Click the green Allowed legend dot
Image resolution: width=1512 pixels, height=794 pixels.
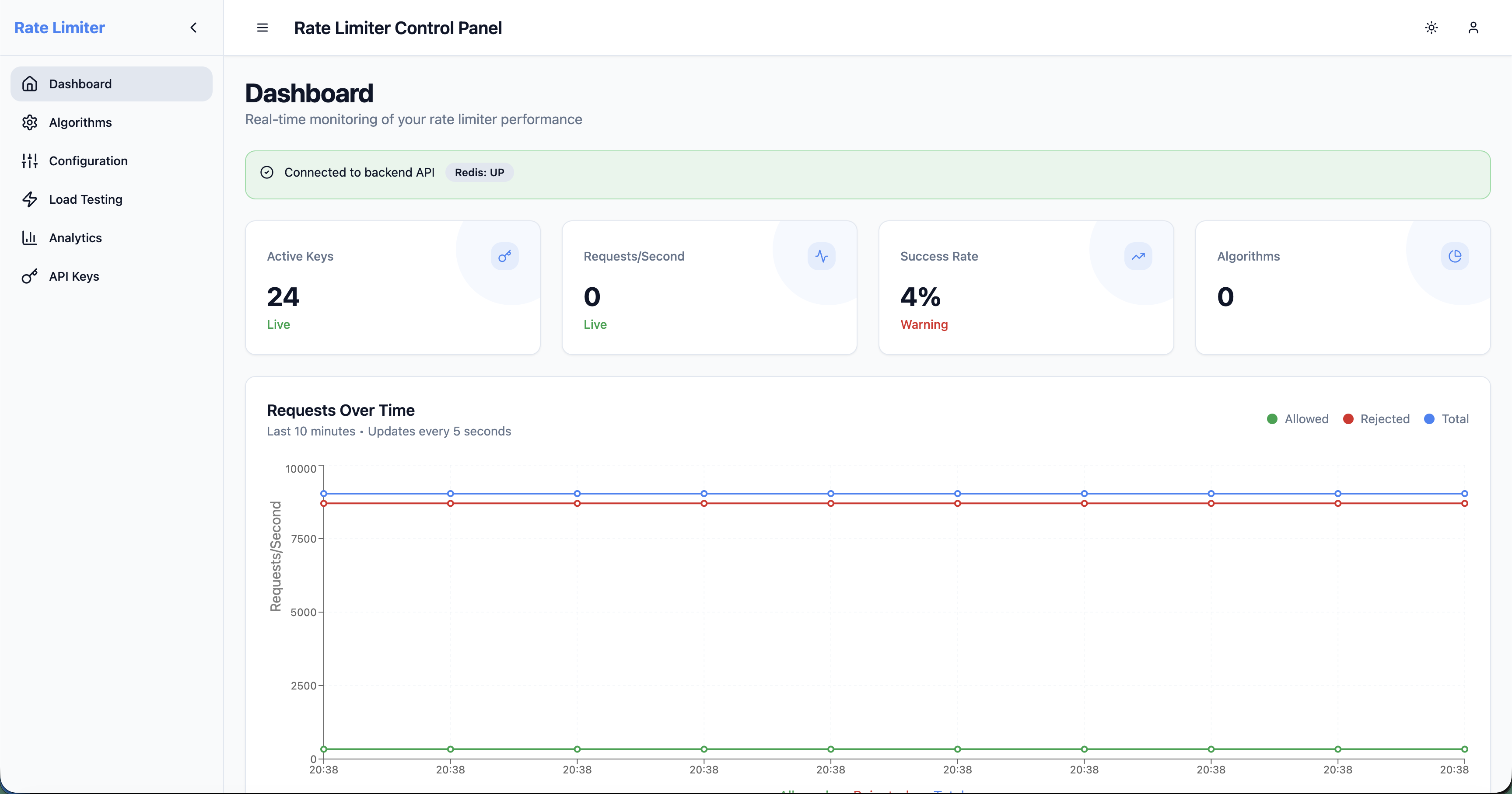(1272, 419)
